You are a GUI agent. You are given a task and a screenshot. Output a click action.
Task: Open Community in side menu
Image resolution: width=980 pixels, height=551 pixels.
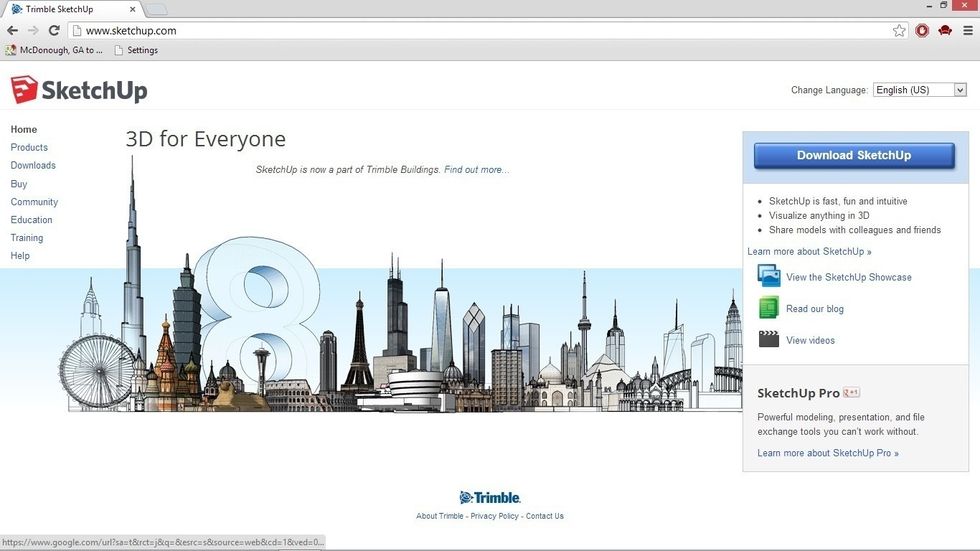click(34, 202)
